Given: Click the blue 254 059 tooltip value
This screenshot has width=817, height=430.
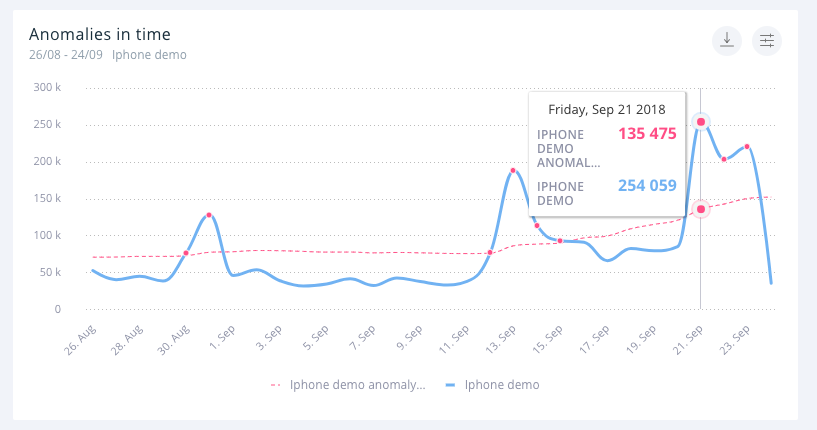Looking at the screenshot, I should coord(646,185).
